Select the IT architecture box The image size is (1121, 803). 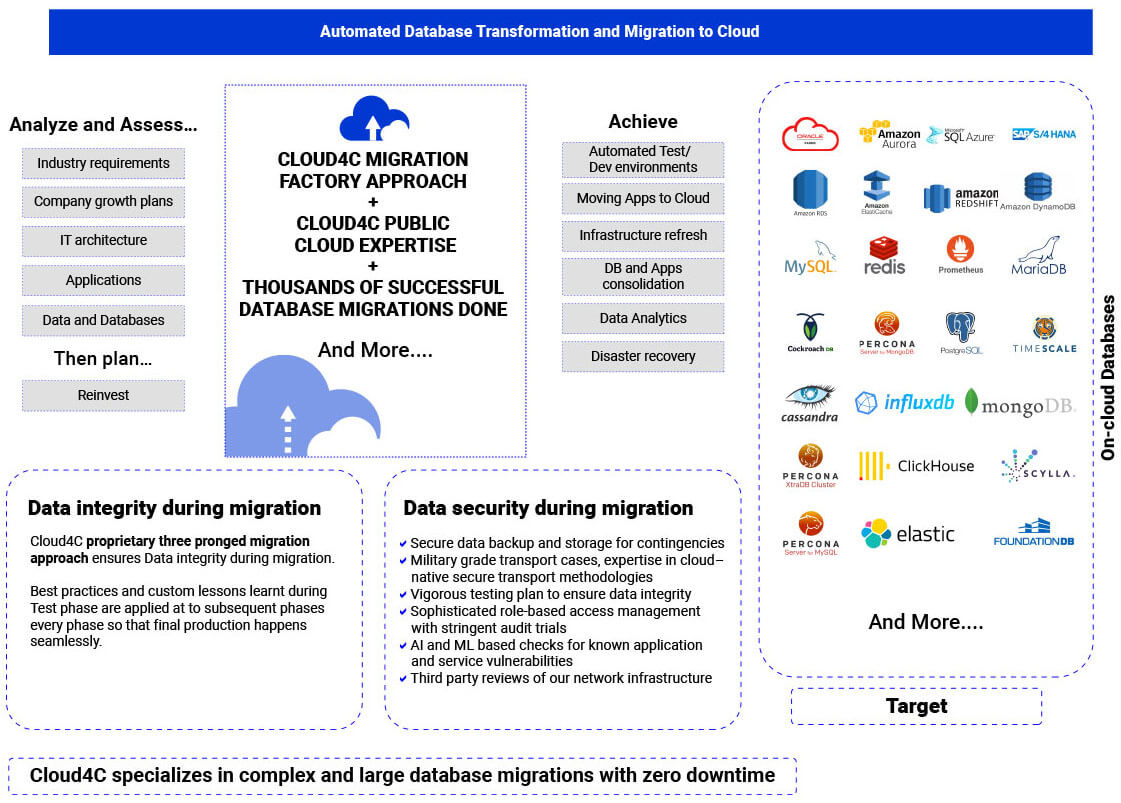click(x=103, y=241)
